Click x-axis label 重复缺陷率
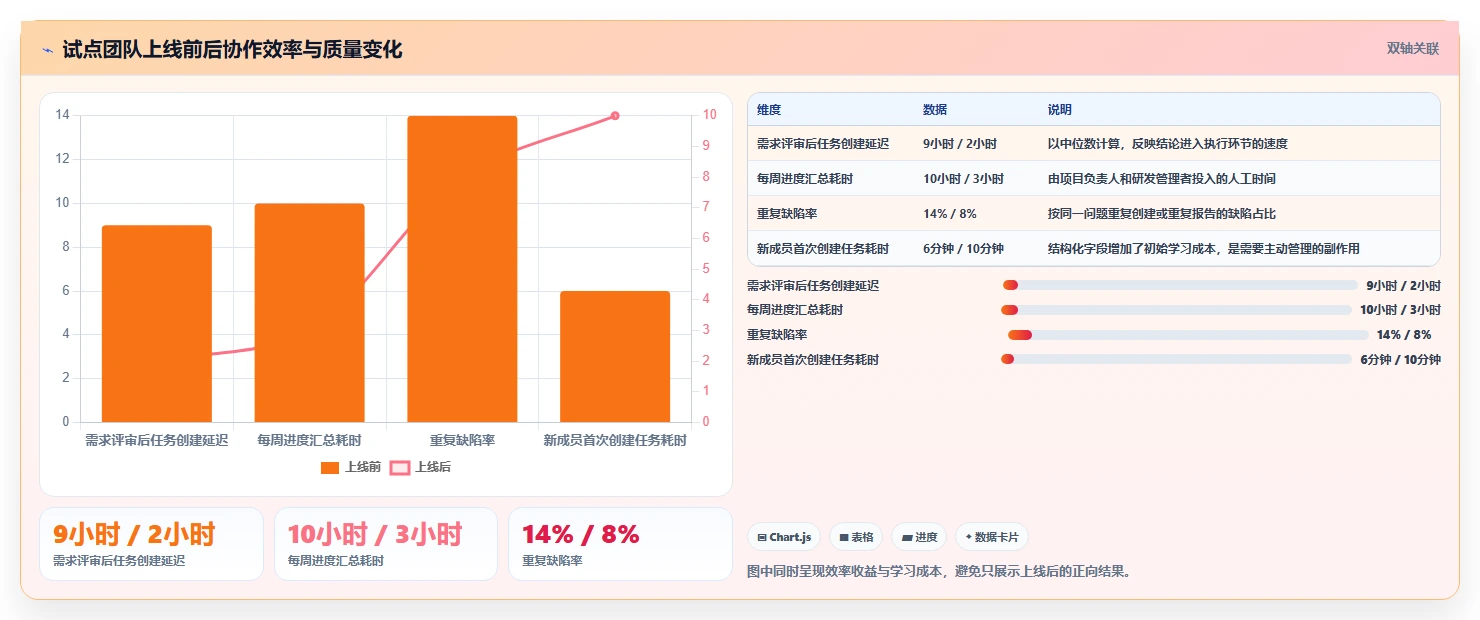The height and width of the screenshot is (620, 1480). (x=462, y=440)
